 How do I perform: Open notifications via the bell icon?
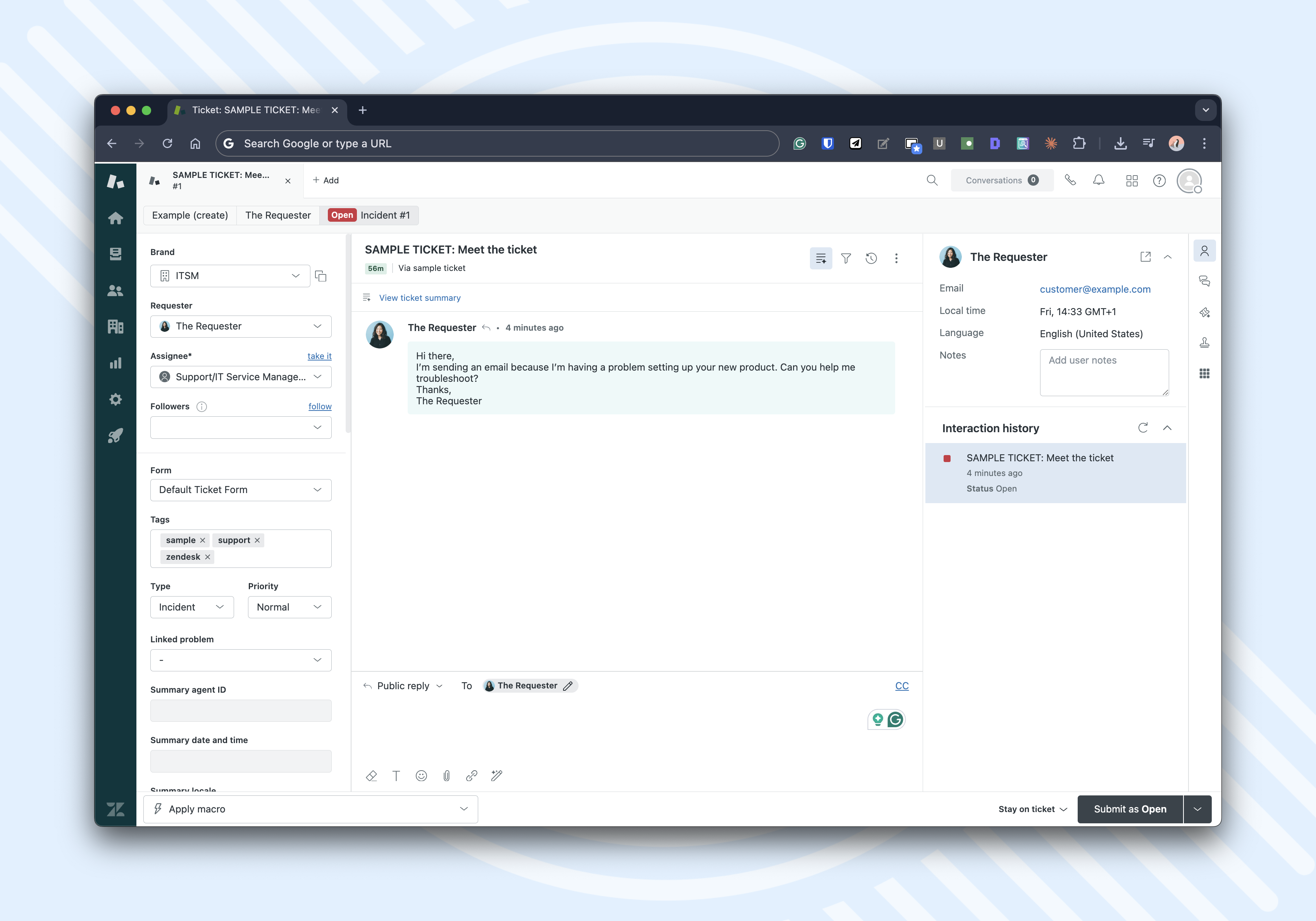[x=1099, y=180]
